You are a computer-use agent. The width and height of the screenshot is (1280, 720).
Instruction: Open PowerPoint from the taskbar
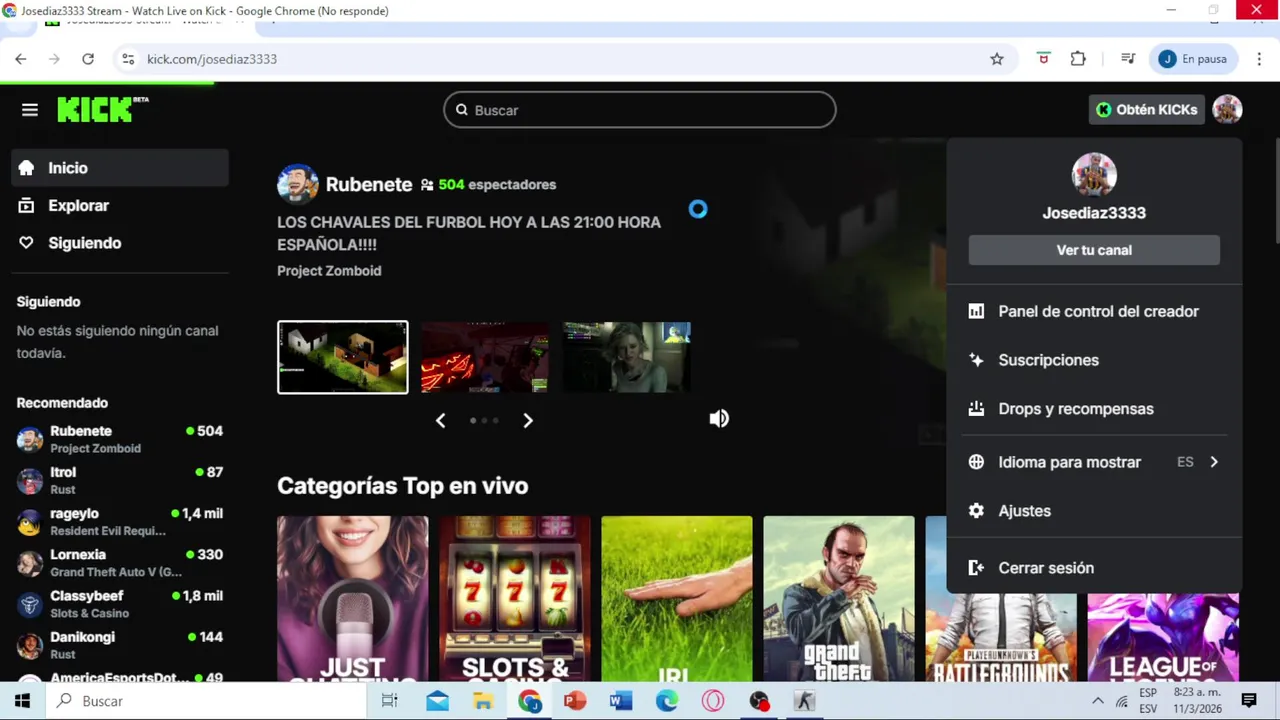[575, 701]
